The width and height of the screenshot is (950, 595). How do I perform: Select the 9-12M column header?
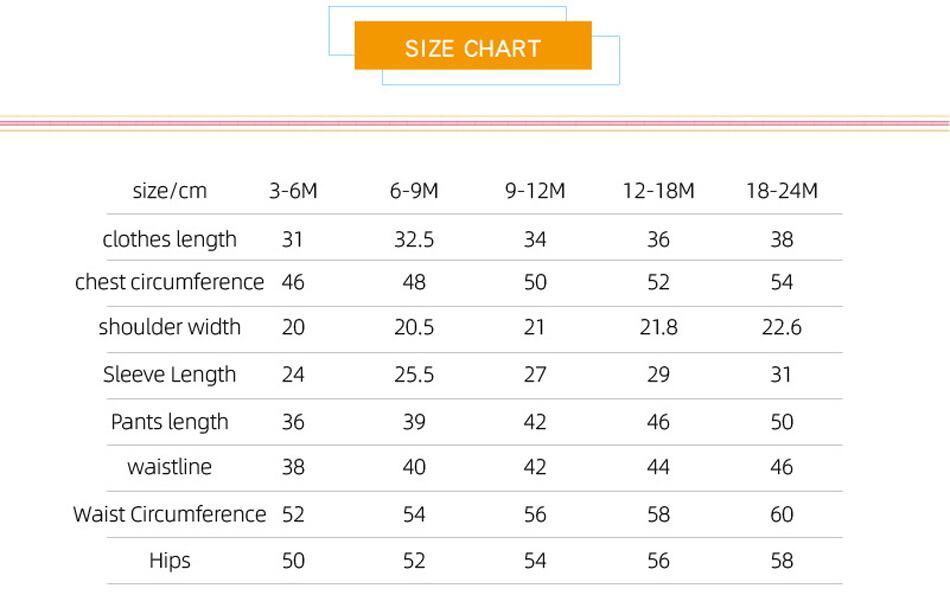(x=535, y=190)
